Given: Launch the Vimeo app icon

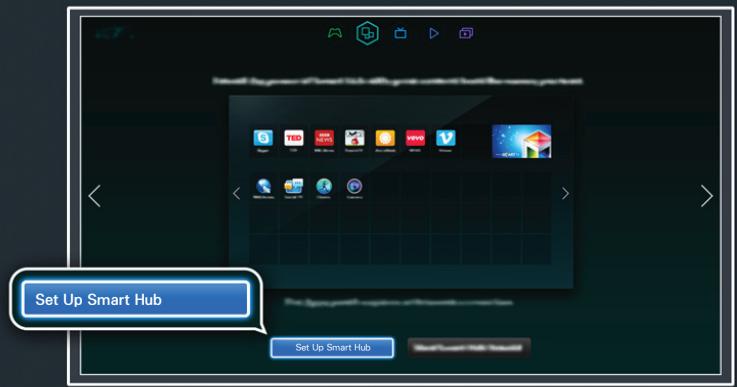Looking at the screenshot, I should coord(446,138).
